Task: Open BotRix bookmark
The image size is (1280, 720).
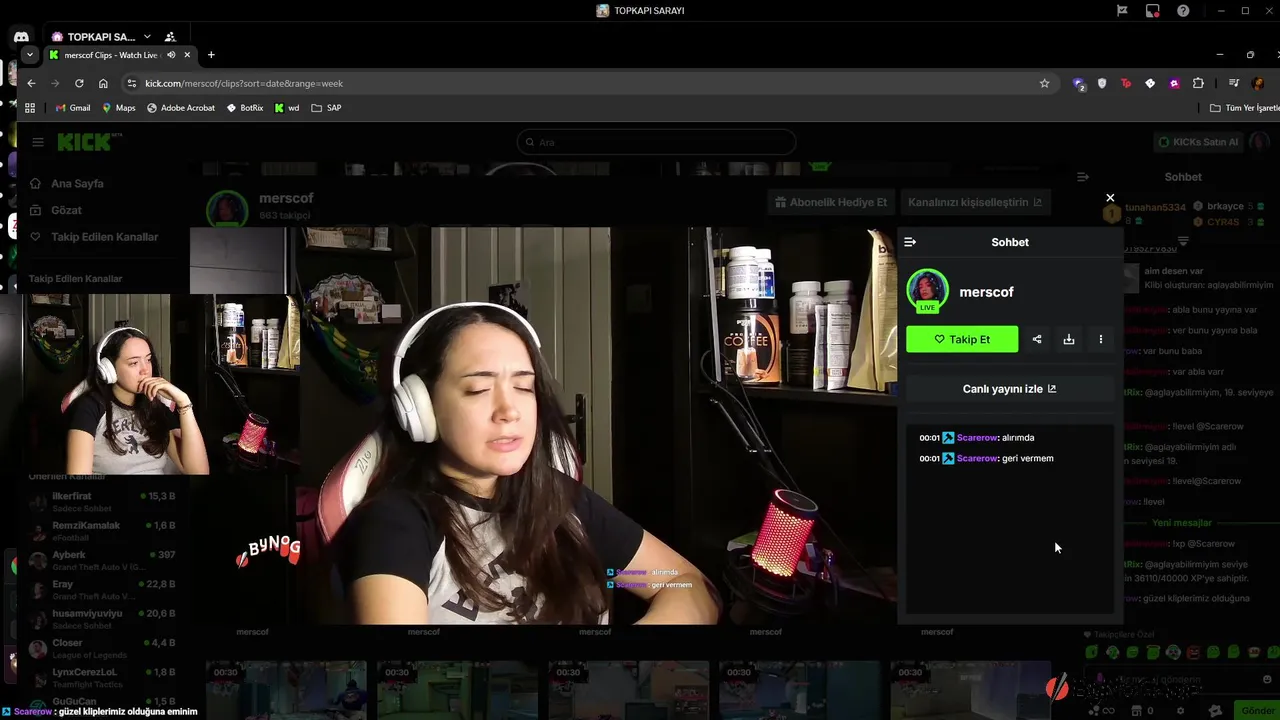Action: point(245,107)
